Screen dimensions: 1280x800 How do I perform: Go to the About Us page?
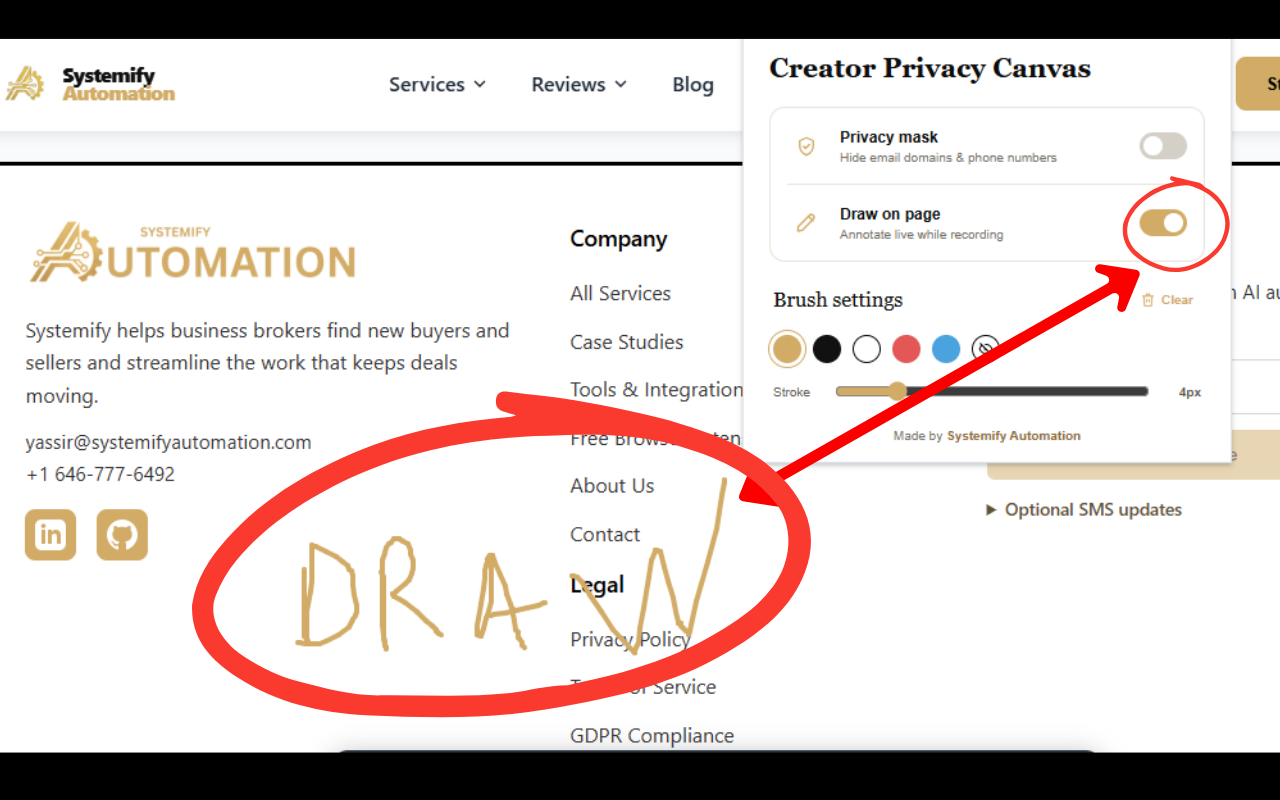tap(612, 486)
